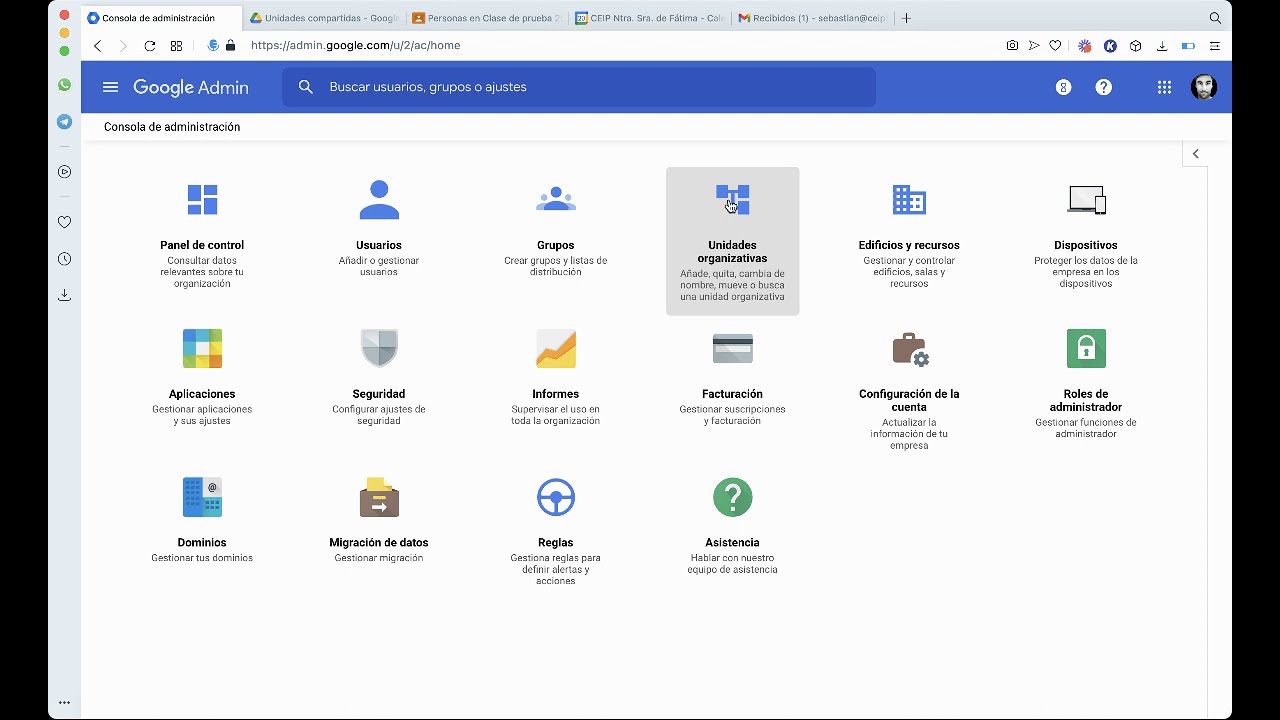Click the browser address bar URL
The width and height of the screenshot is (1280, 720).
tap(355, 46)
